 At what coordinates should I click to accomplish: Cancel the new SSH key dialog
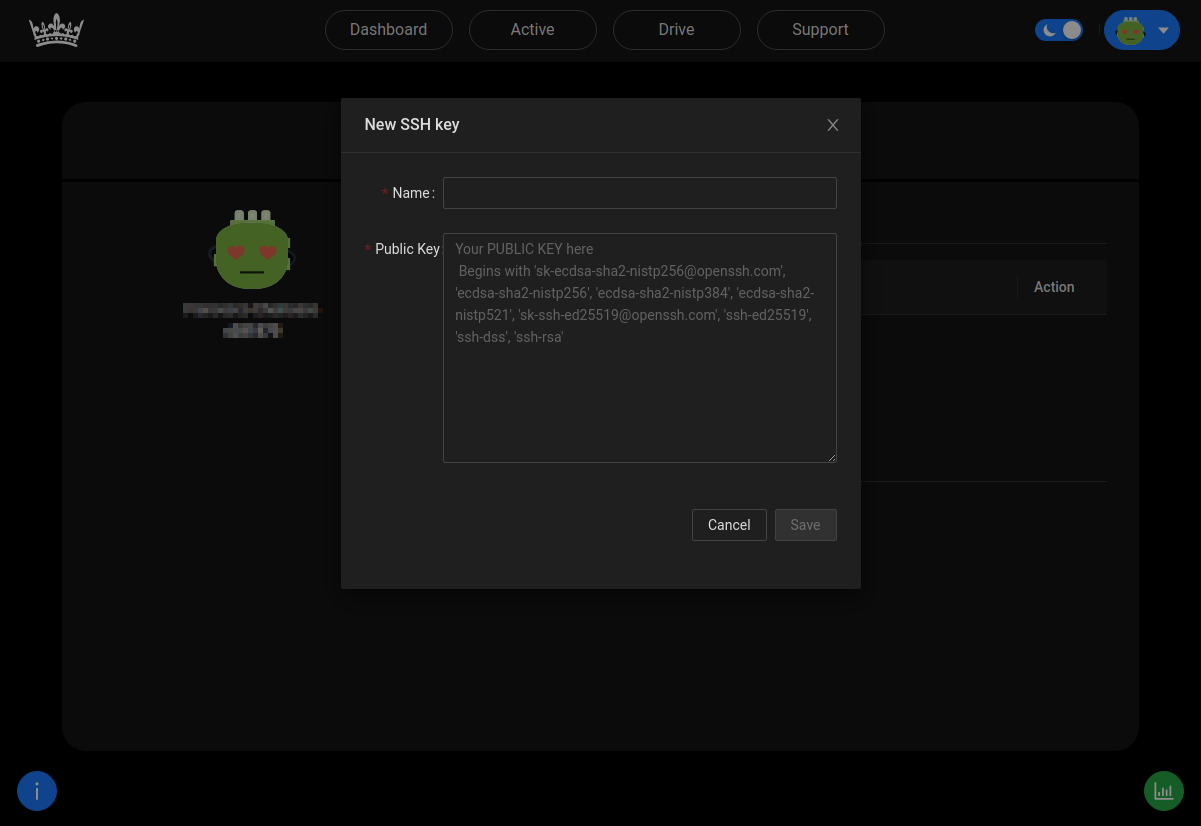(x=729, y=525)
